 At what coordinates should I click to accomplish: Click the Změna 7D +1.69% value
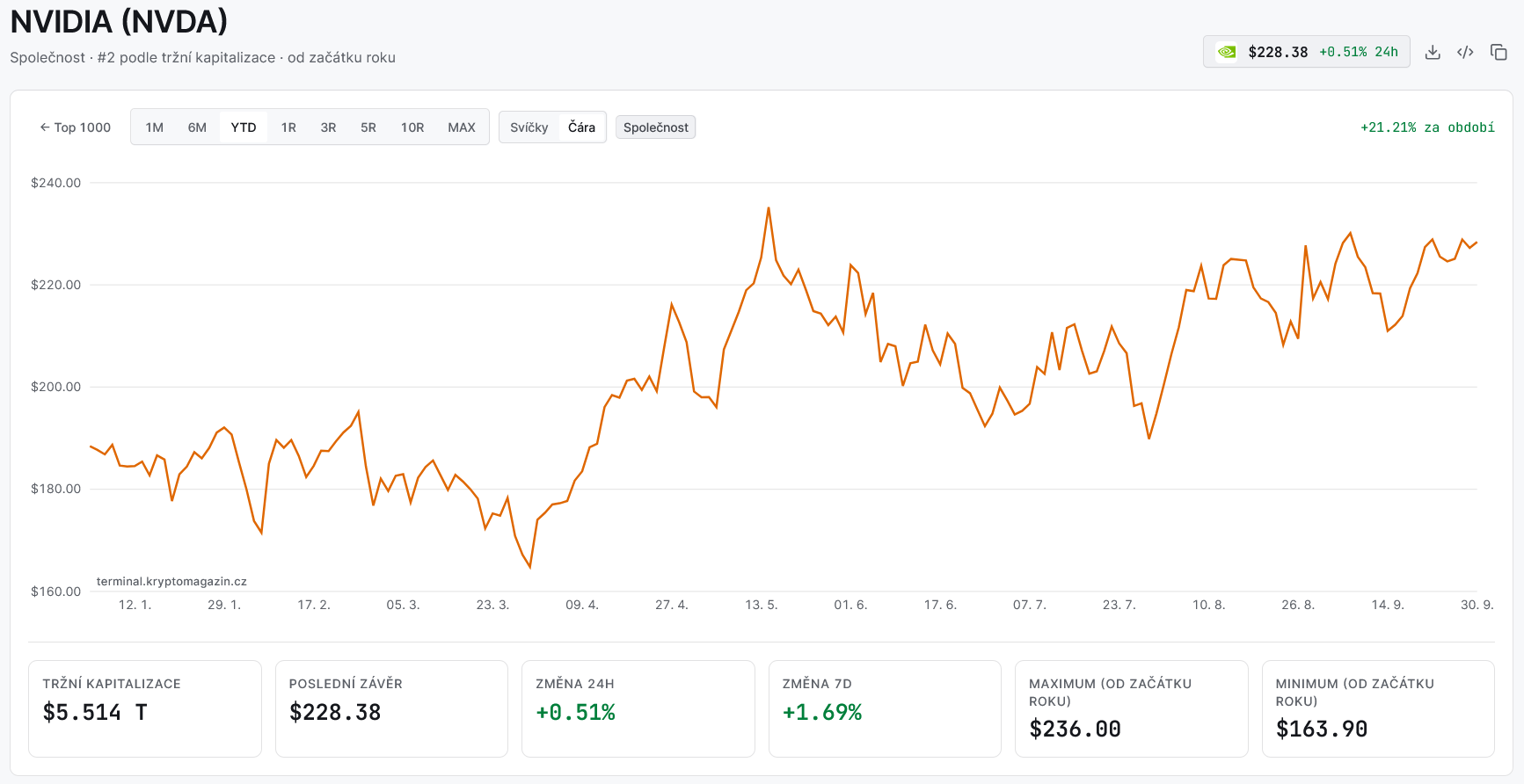click(822, 712)
